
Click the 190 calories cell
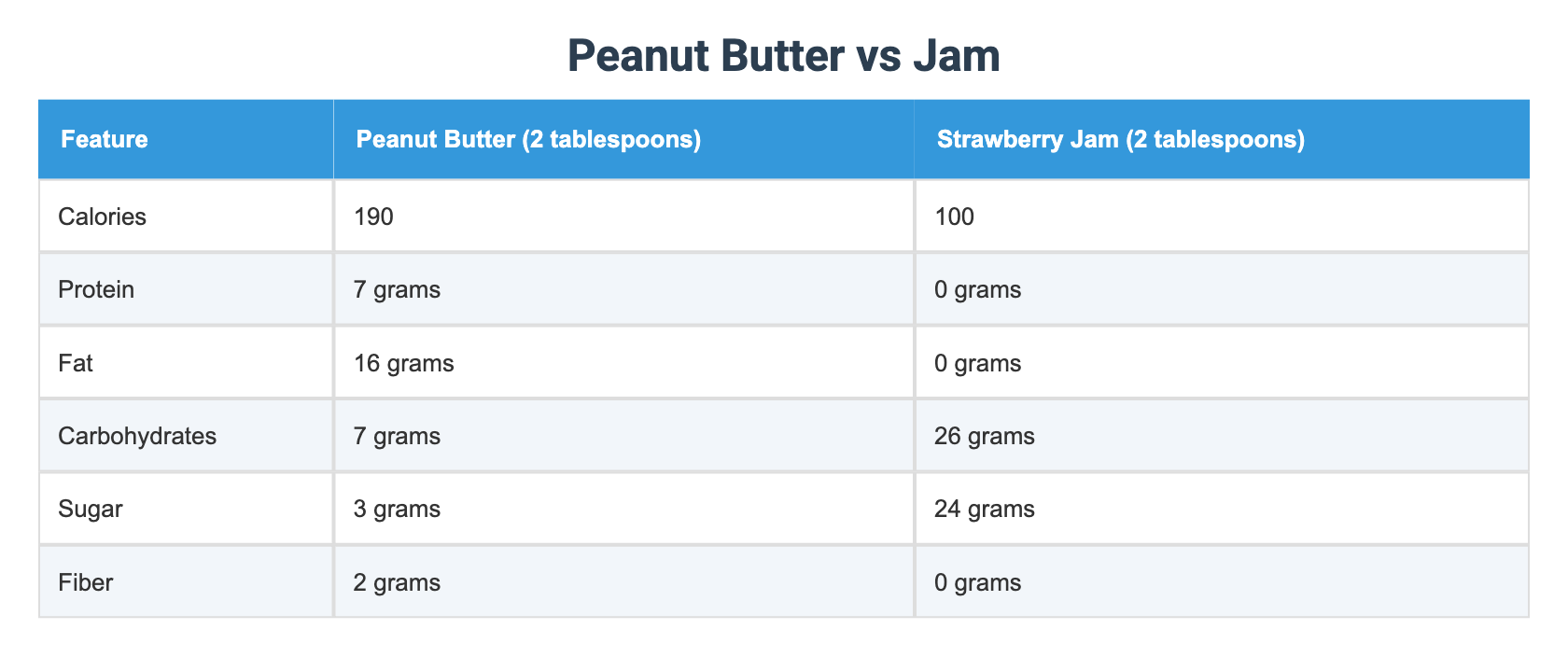pos(374,217)
